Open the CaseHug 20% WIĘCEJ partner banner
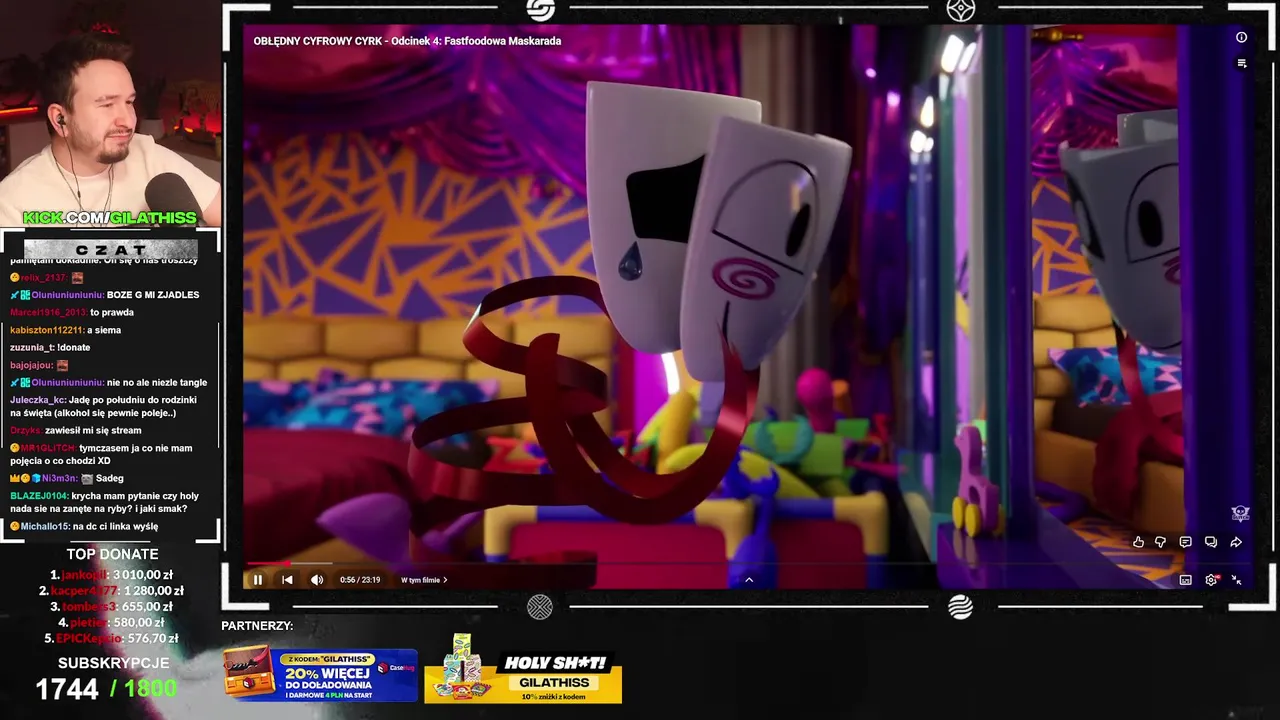1280x720 pixels. click(320, 674)
